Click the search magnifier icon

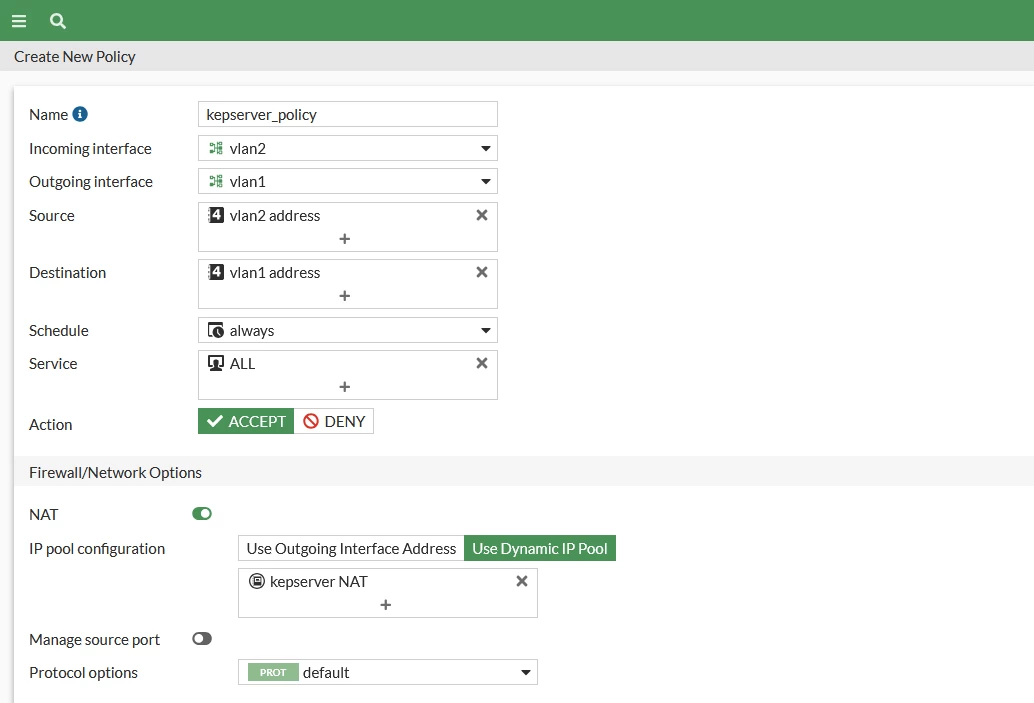pos(58,21)
